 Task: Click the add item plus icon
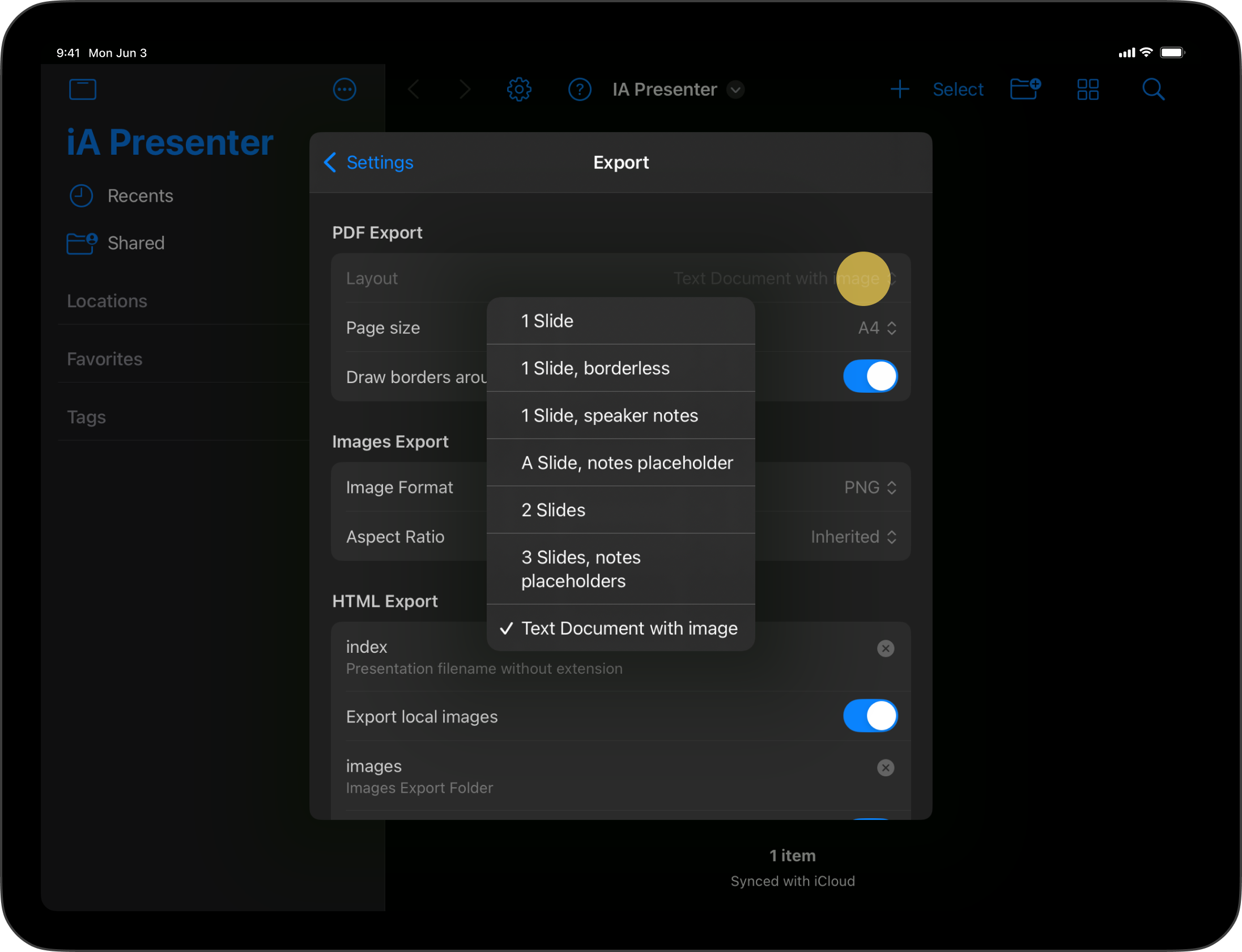pos(897,89)
